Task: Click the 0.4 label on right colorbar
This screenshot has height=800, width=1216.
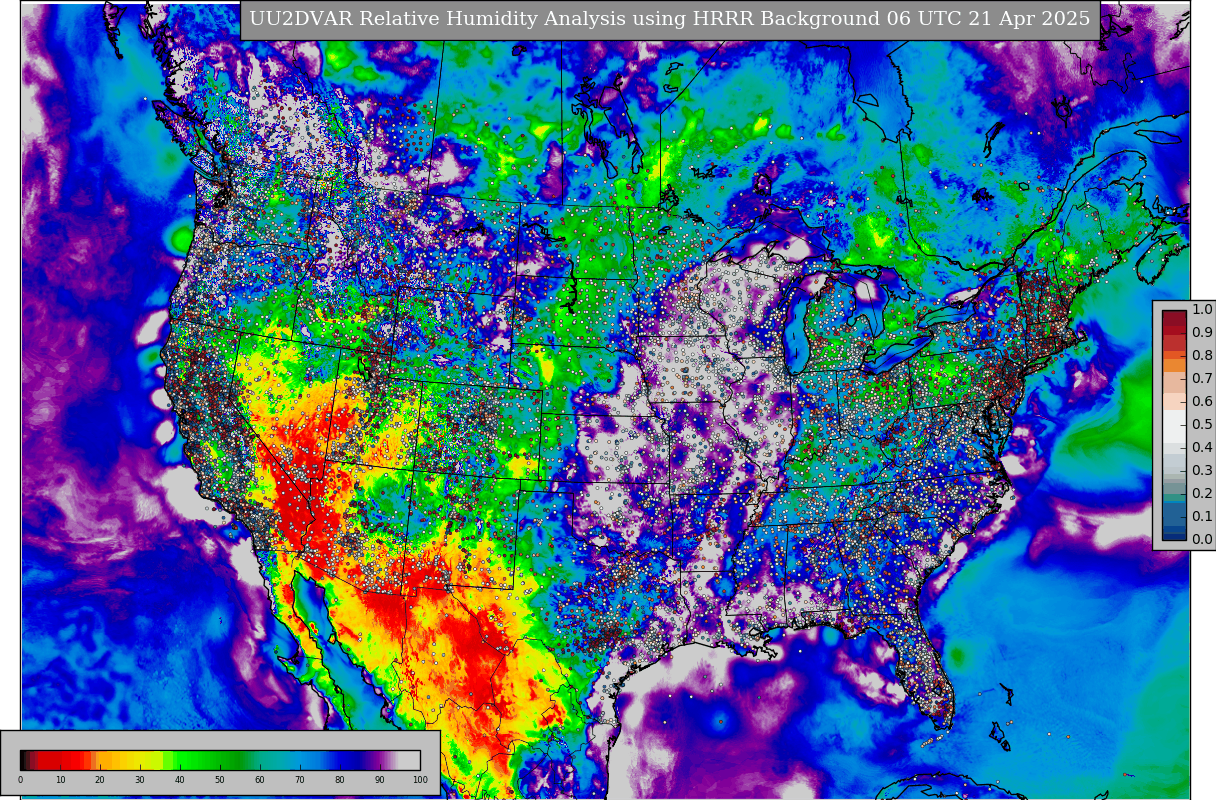Action: pyautogui.click(x=1202, y=447)
